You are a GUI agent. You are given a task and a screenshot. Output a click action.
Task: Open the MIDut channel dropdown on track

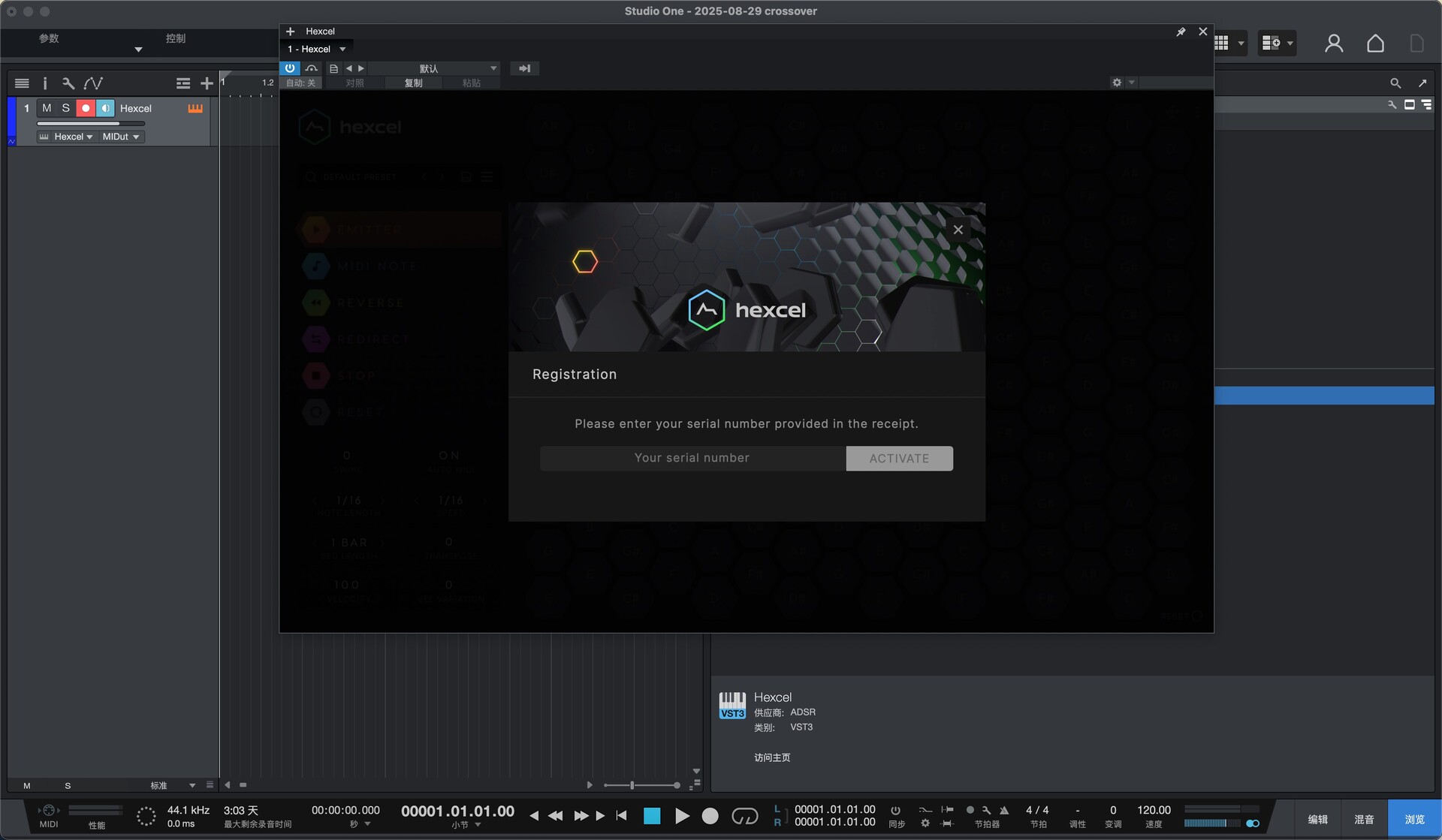(x=121, y=137)
